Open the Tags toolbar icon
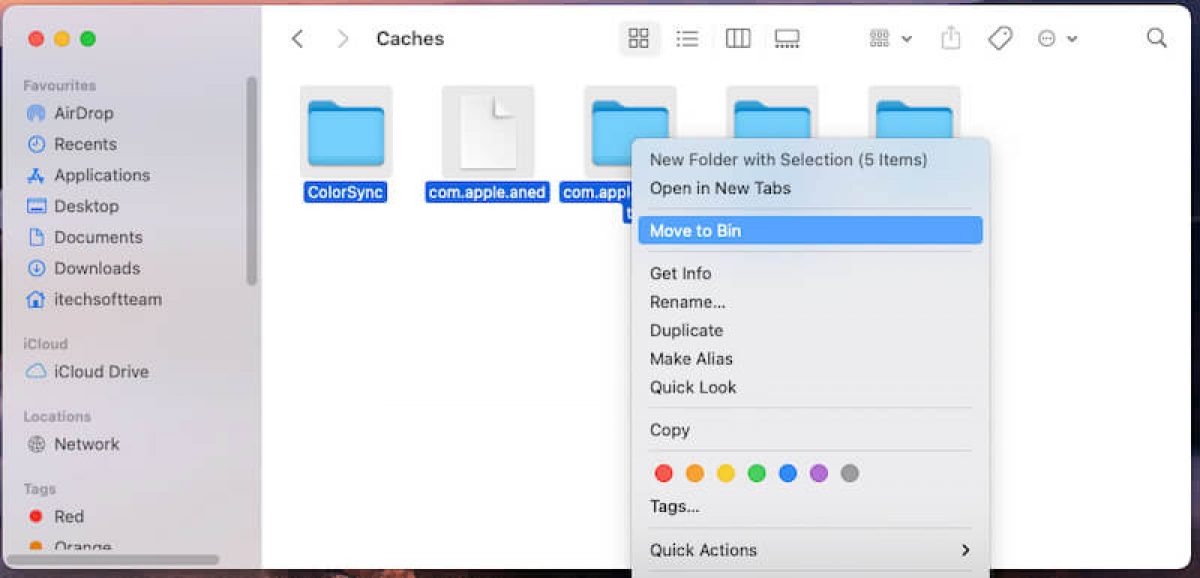The width and height of the screenshot is (1200, 578). (1000, 38)
